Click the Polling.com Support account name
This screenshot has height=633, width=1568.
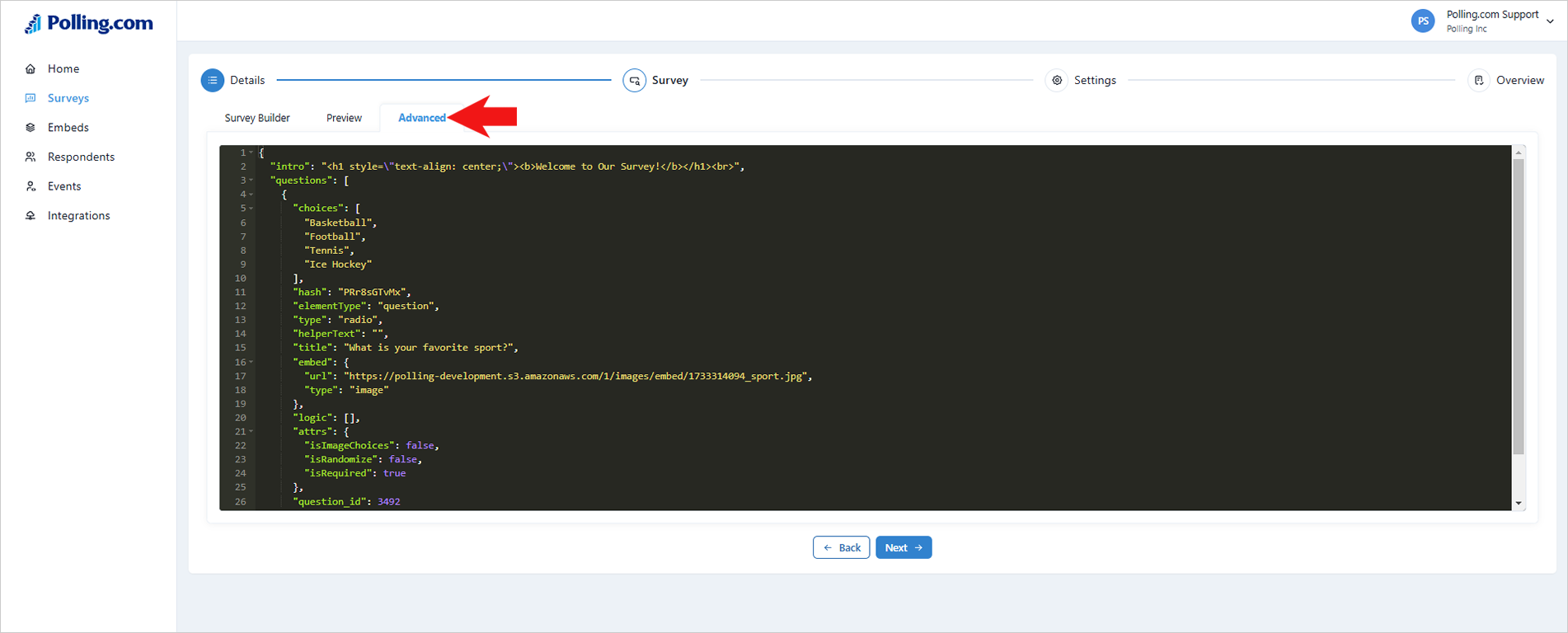tap(1492, 15)
